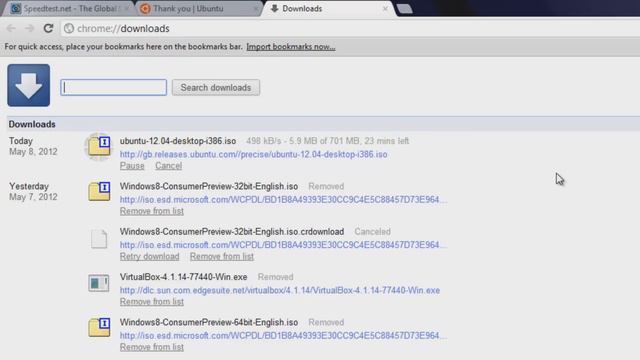Click the browser back arrow

[11, 28]
